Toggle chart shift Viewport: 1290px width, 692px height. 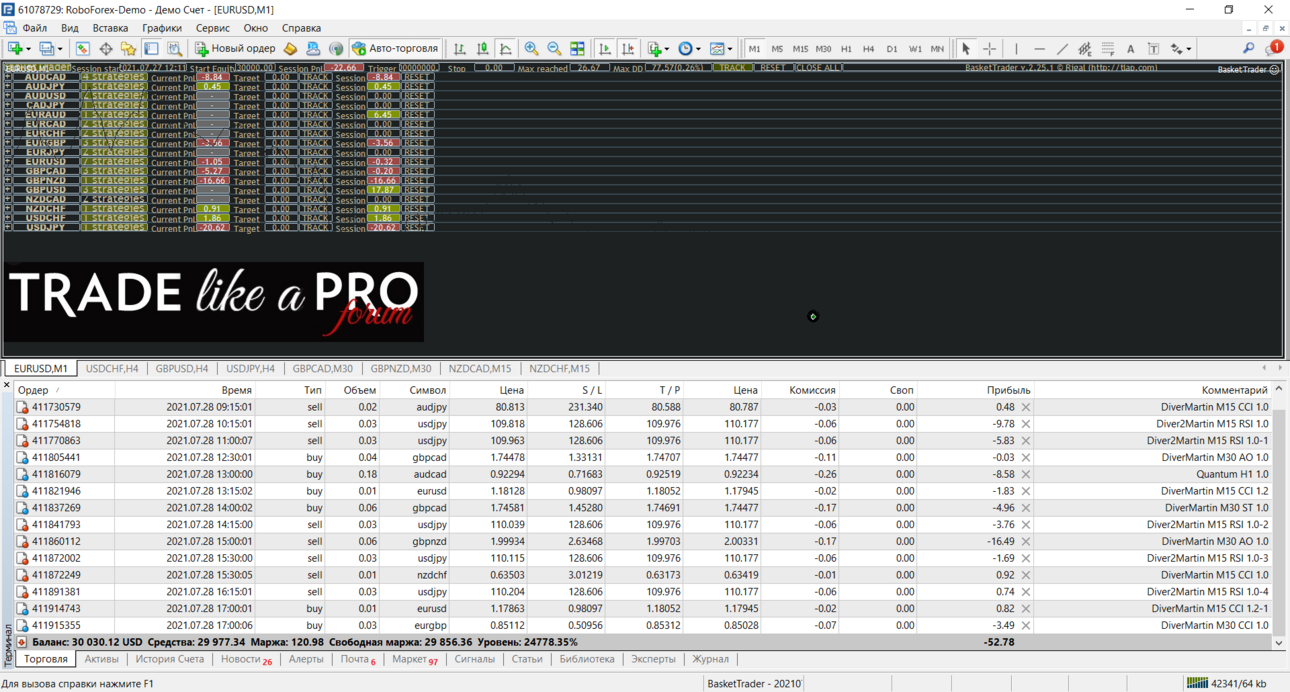click(x=628, y=48)
